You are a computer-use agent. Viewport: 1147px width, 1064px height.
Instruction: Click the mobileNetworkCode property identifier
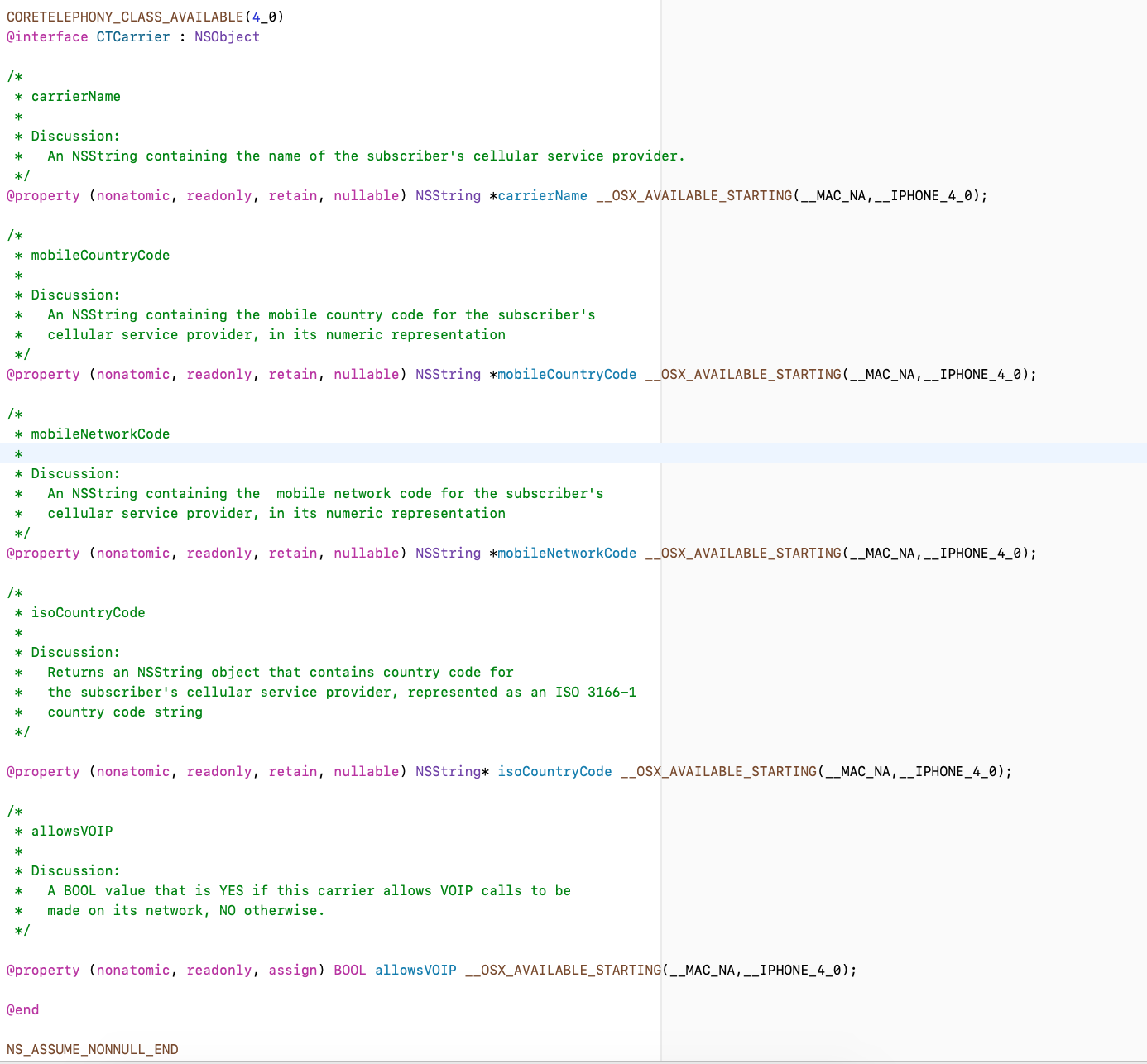(x=567, y=553)
